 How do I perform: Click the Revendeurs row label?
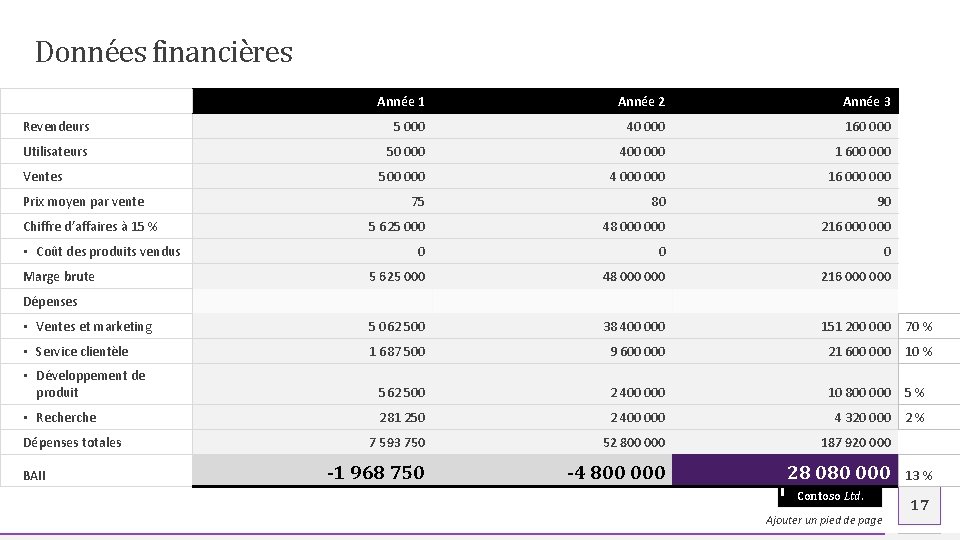[x=57, y=126]
